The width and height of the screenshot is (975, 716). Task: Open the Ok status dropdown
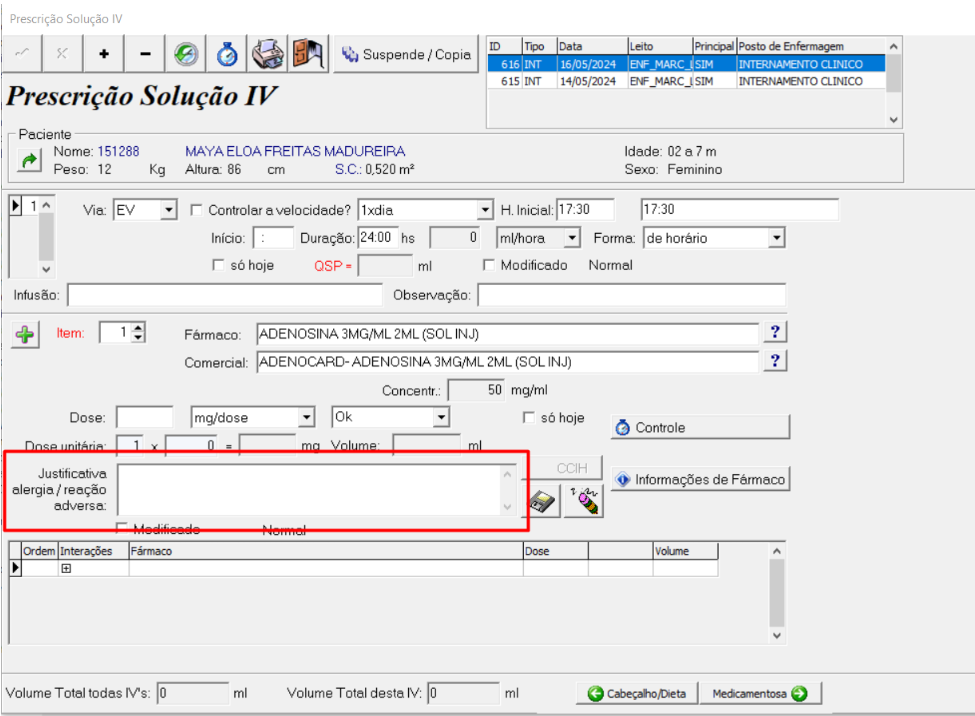[x=441, y=417]
